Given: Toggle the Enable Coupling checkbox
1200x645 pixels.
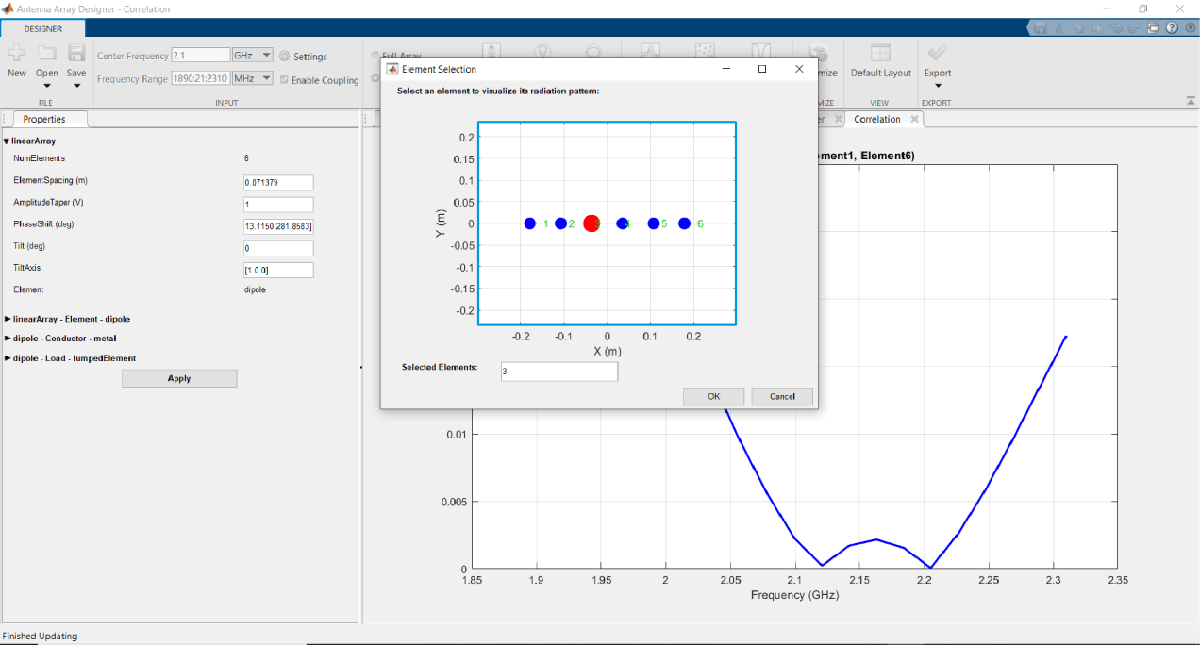Looking at the screenshot, I should pyautogui.click(x=285, y=80).
